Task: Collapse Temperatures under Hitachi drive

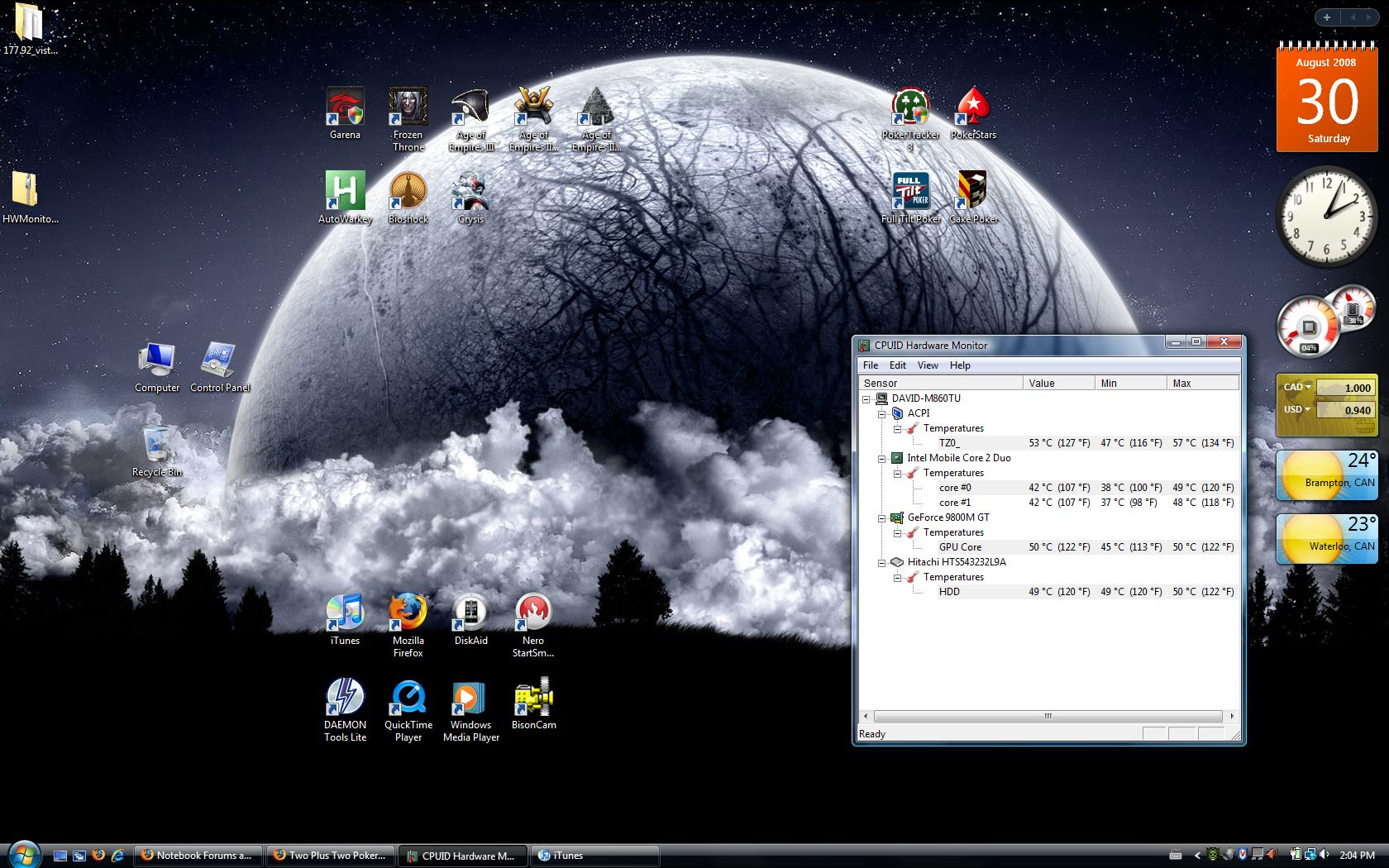Action: pos(897,577)
